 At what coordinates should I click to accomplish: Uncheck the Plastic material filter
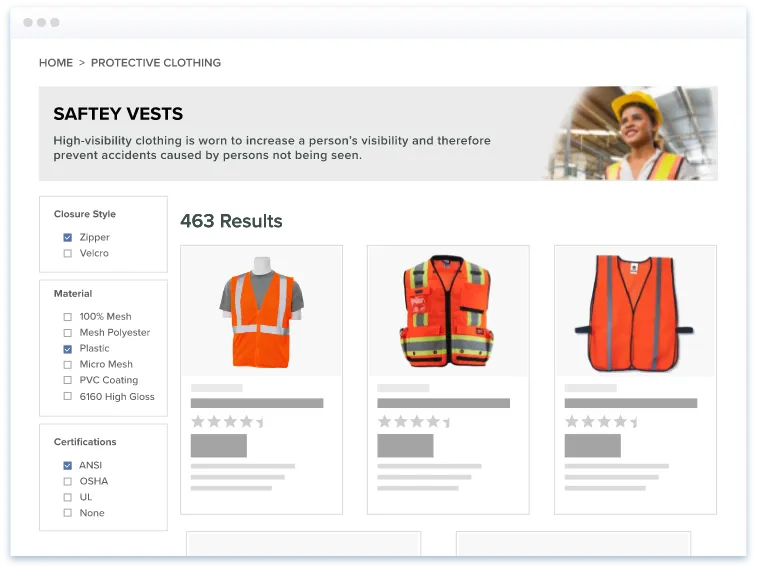coord(68,348)
